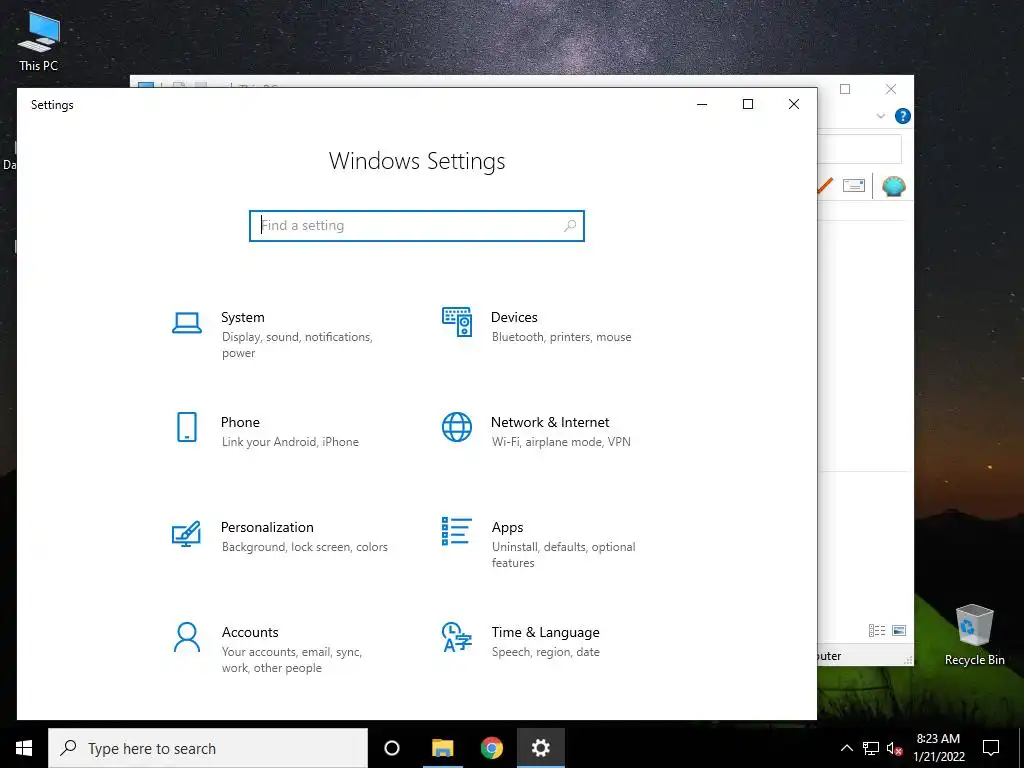Click 'Link your Android, iPhone' text
Image resolution: width=1024 pixels, height=768 pixels.
(290, 442)
